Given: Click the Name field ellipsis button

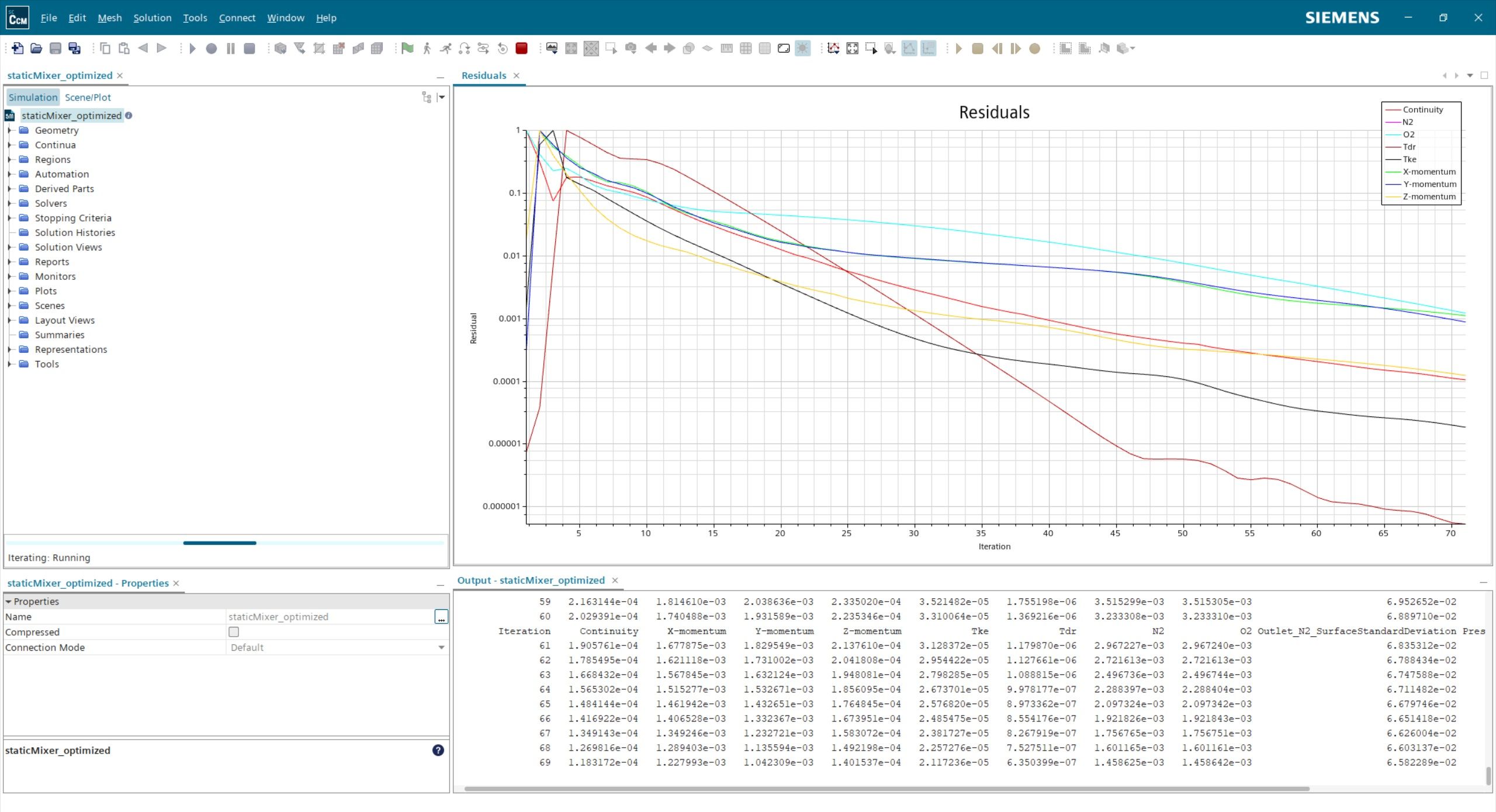Looking at the screenshot, I should pos(441,616).
